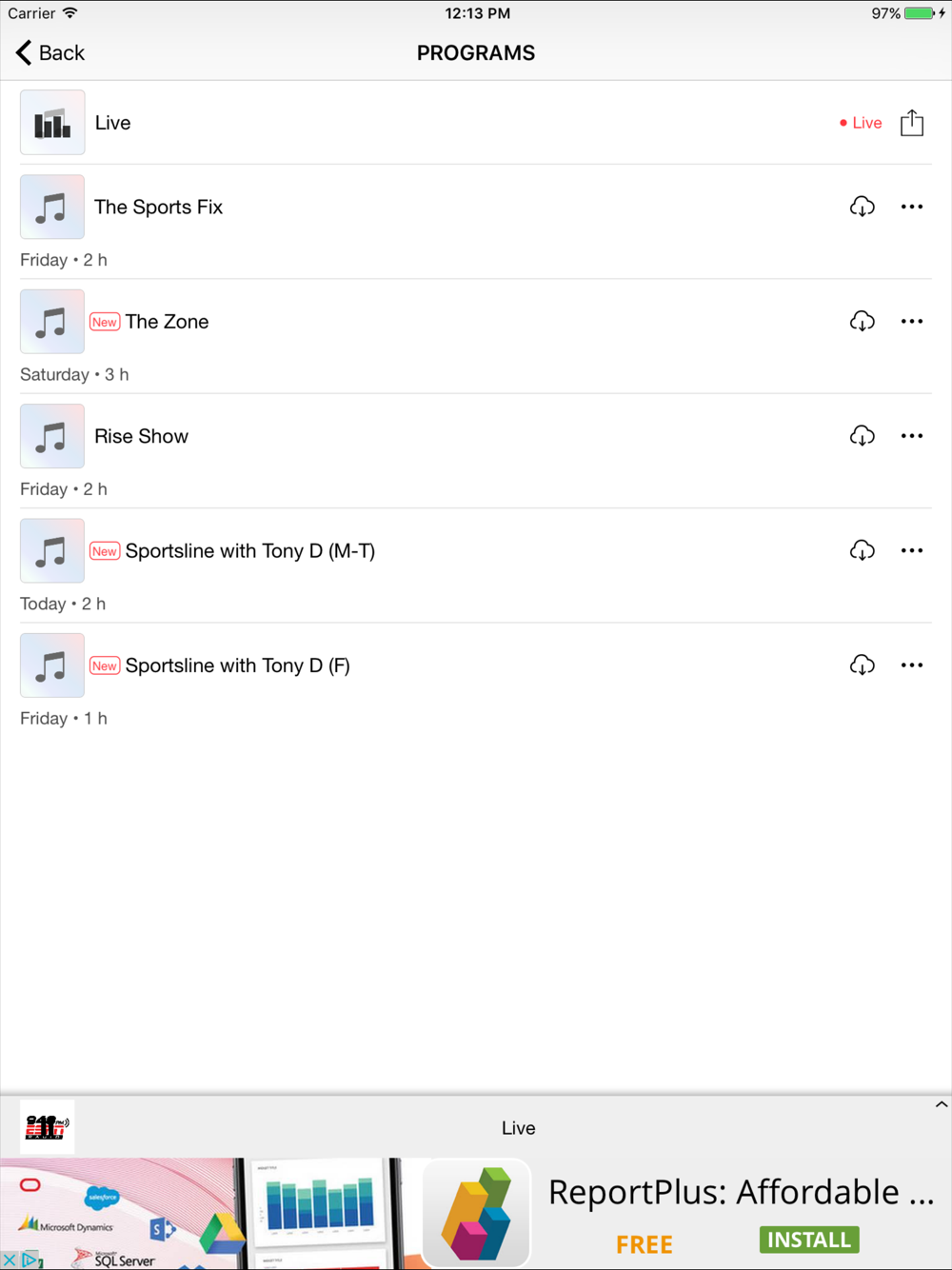Download Sportsline with Tony D (M-T)

click(862, 550)
